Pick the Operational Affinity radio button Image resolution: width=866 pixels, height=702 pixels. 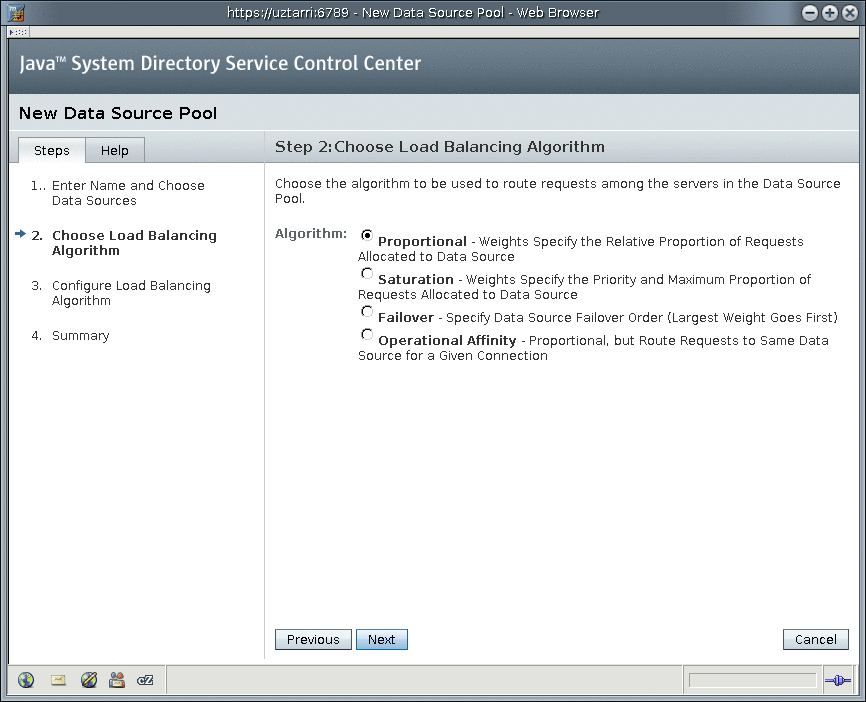click(x=367, y=334)
